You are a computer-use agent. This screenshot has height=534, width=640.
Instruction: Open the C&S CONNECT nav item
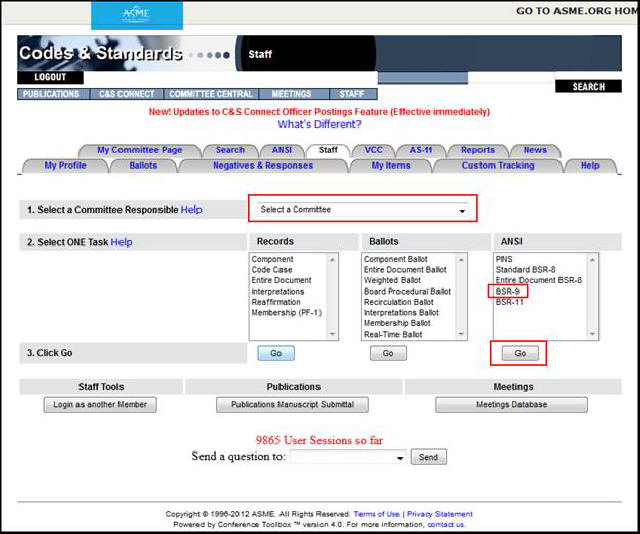click(x=127, y=94)
